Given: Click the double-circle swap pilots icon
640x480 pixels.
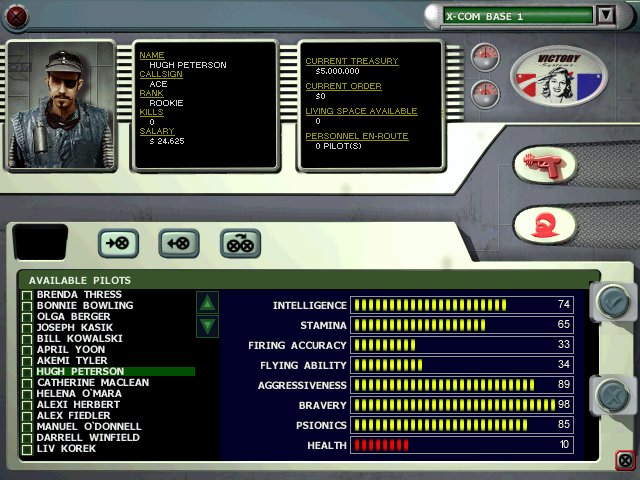Looking at the screenshot, I should pos(240,243).
